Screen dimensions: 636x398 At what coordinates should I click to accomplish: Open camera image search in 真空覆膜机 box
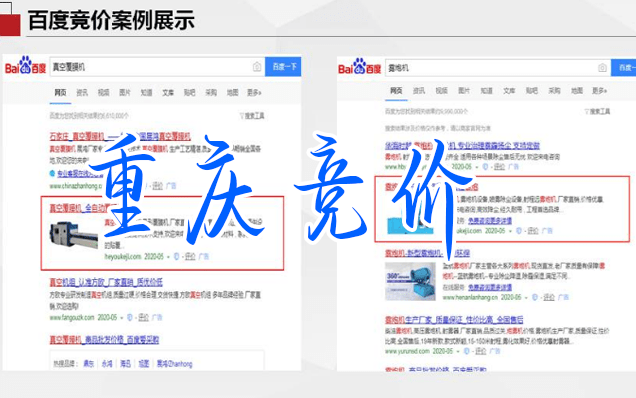pos(257,67)
